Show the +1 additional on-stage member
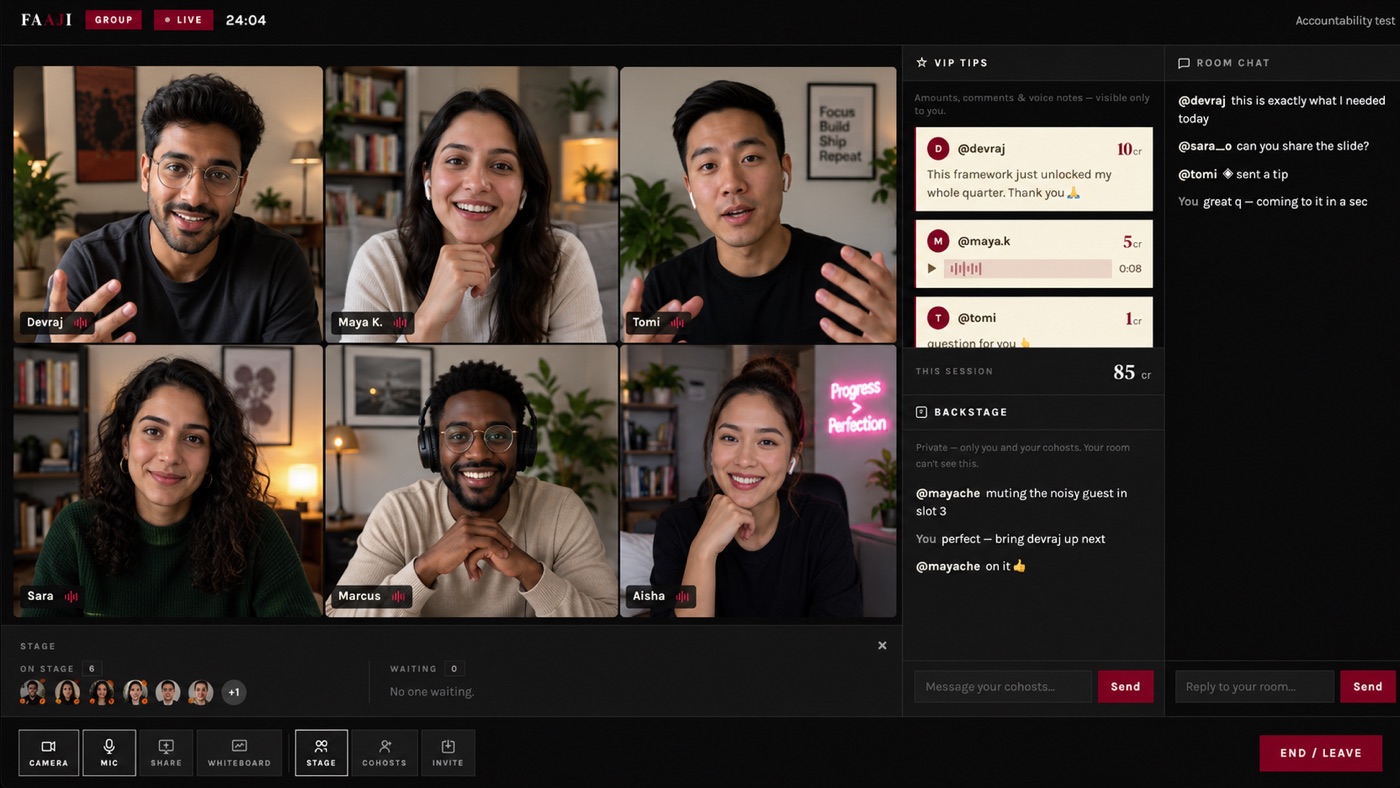This screenshot has height=788, width=1400. (234, 692)
